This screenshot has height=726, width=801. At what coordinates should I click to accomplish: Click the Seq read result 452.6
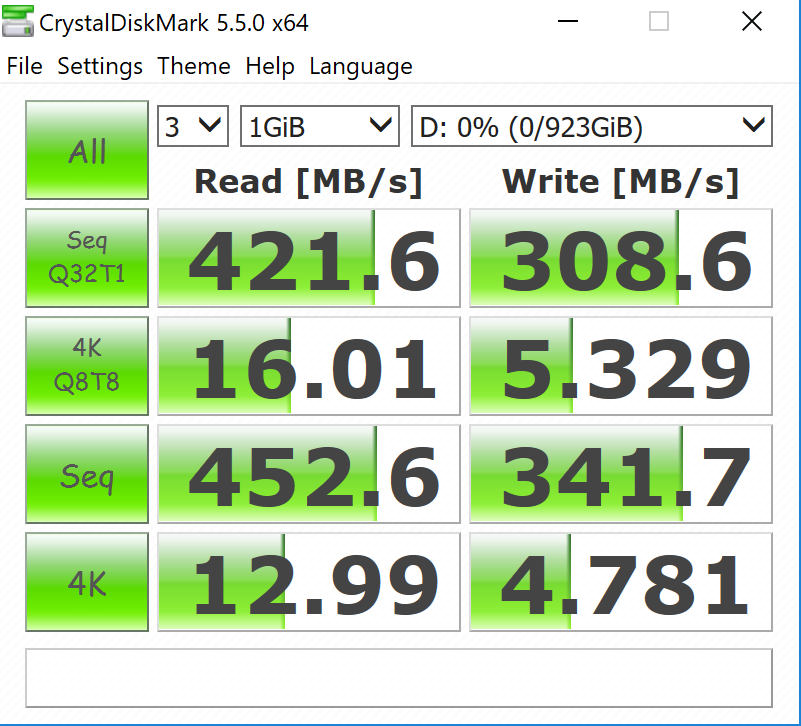309,474
